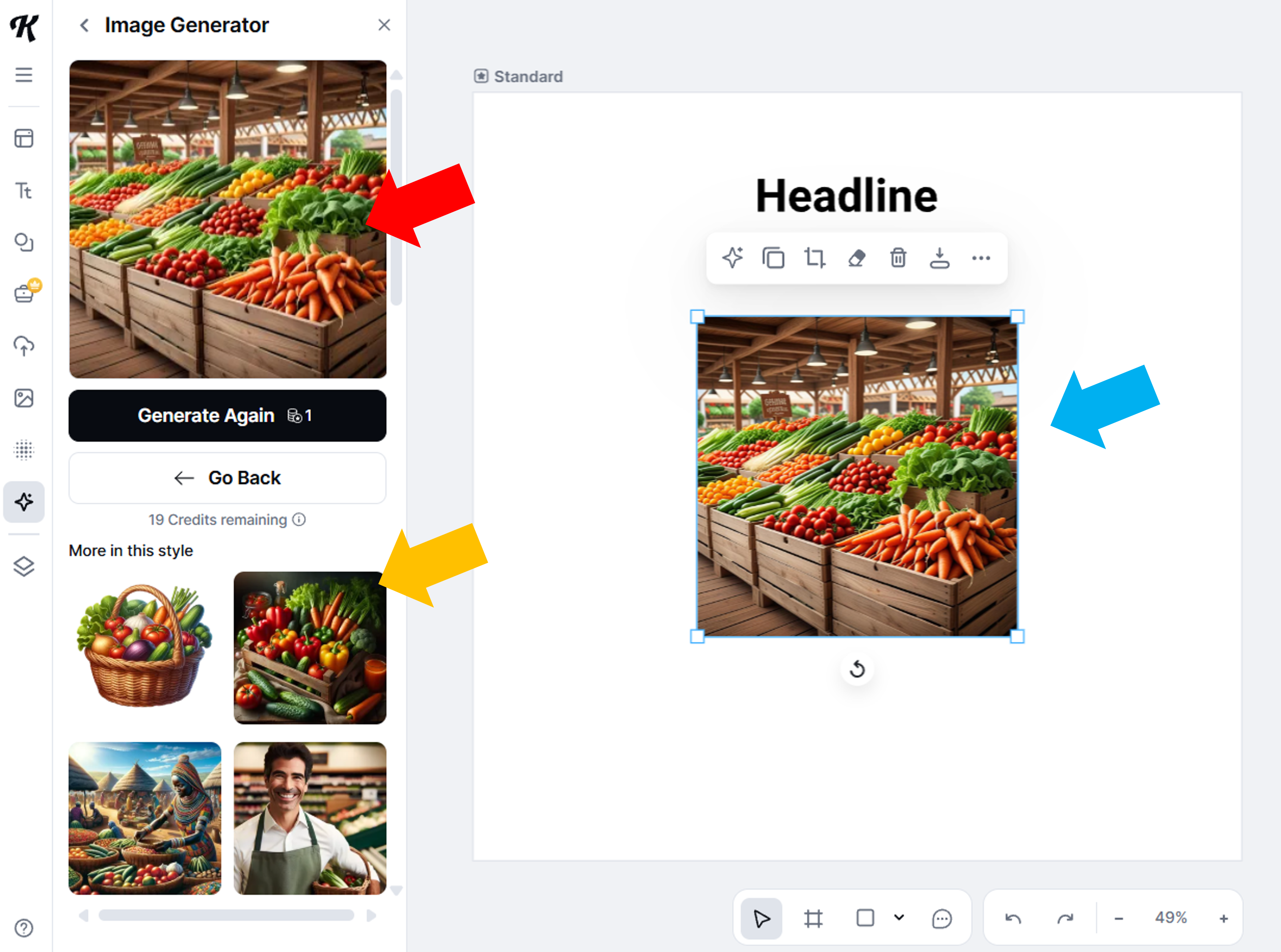Screen dimensions: 1281x952
Task: Delete the selected image via trash icon
Action: 898,258
